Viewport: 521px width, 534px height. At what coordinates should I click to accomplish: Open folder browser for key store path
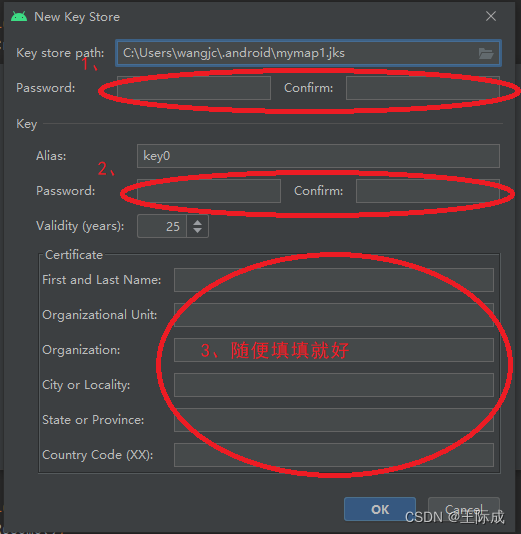486,53
